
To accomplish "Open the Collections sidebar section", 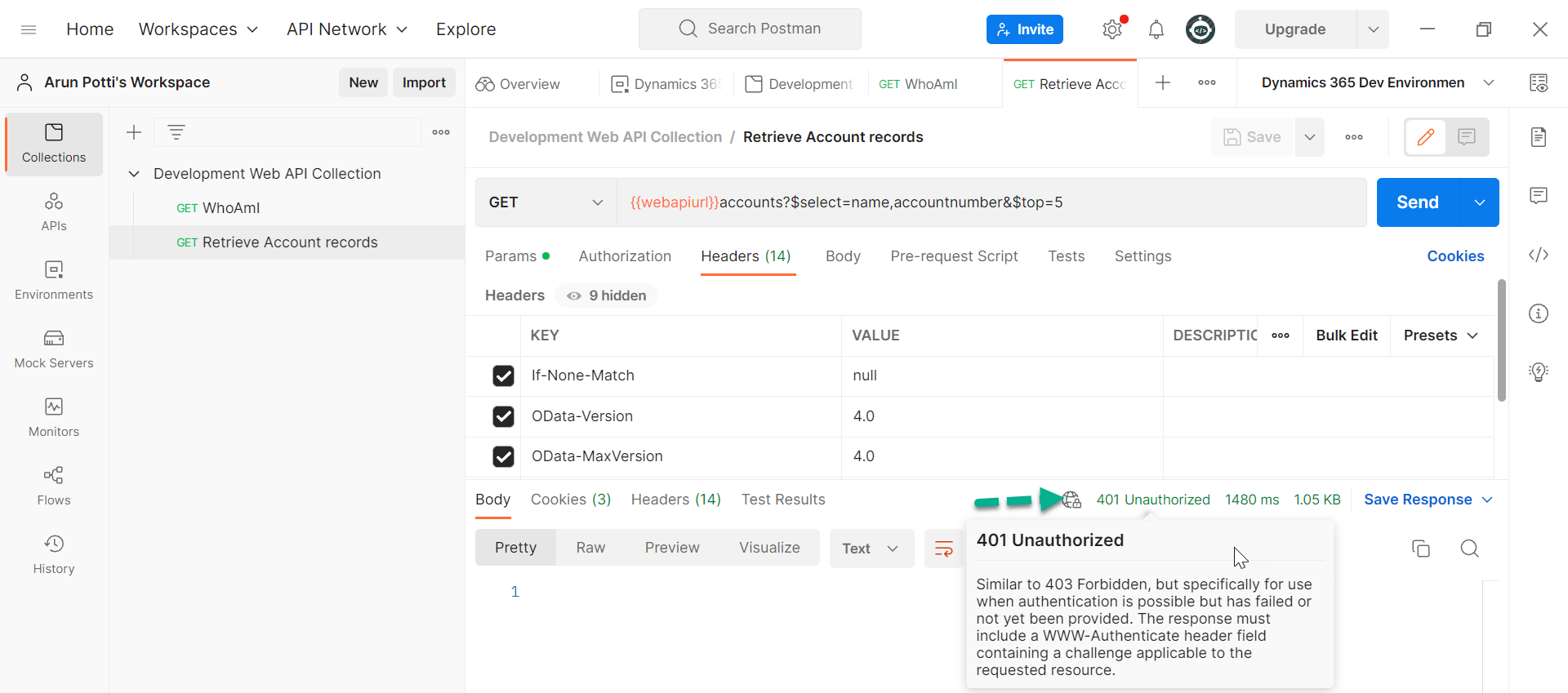I will click(x=54, y=144).
